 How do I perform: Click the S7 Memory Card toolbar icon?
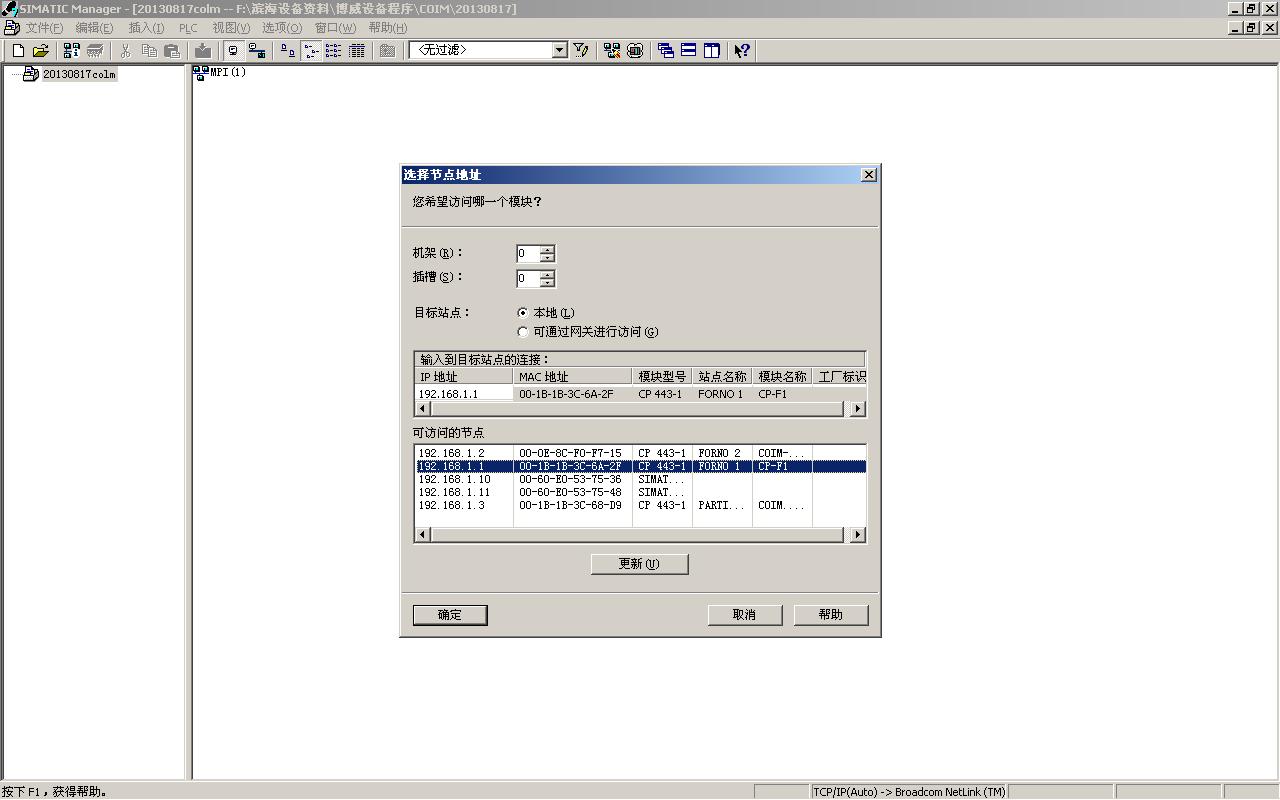click(95, 50)
